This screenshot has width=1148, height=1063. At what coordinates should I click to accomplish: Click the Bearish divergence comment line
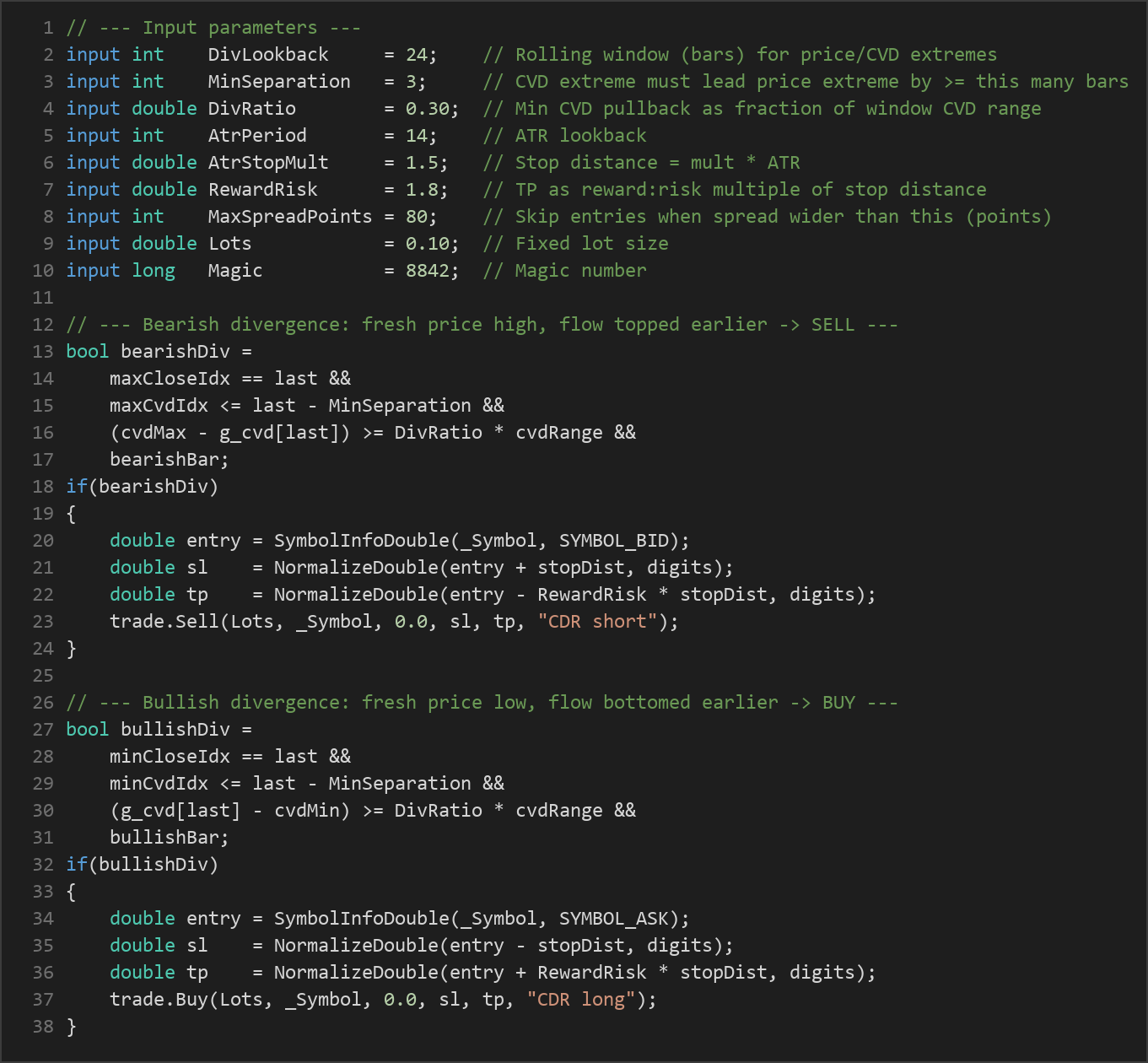[x=482, y=325]
